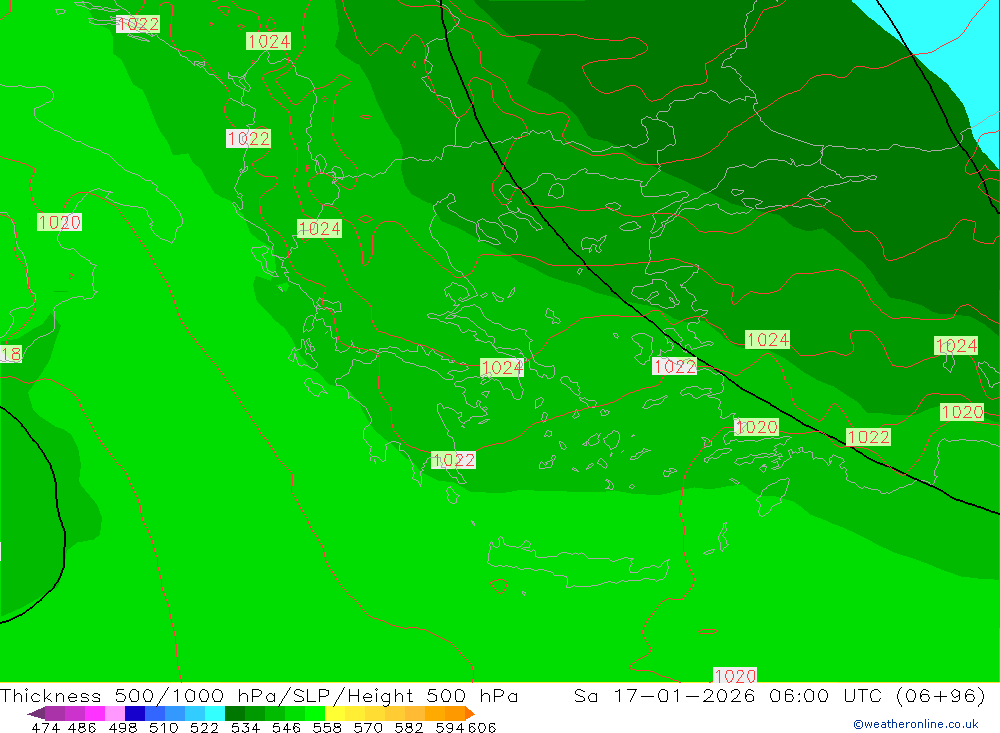Click the legend value 558

click(x=327, y=727)
